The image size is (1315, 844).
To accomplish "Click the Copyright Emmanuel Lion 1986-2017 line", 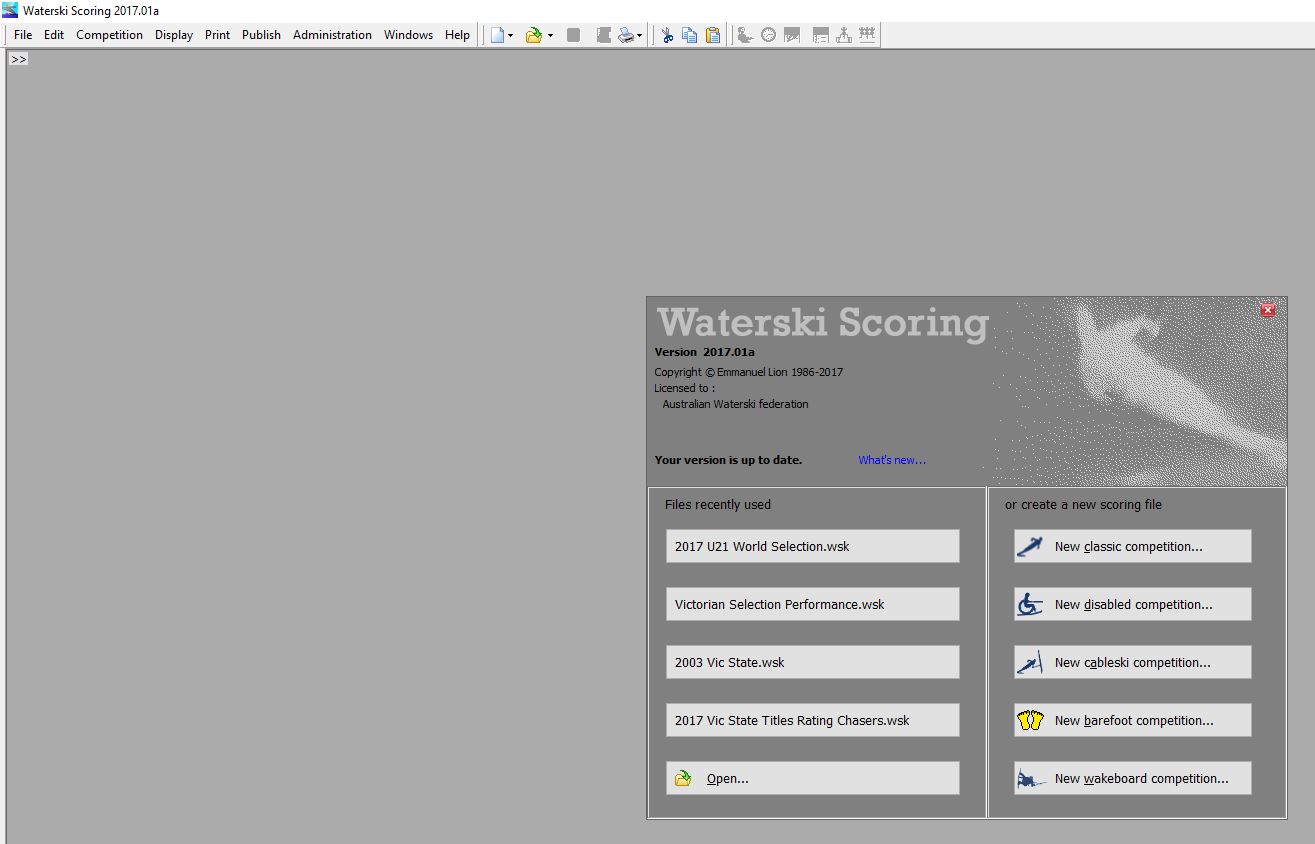I will (x=748, y=372).
